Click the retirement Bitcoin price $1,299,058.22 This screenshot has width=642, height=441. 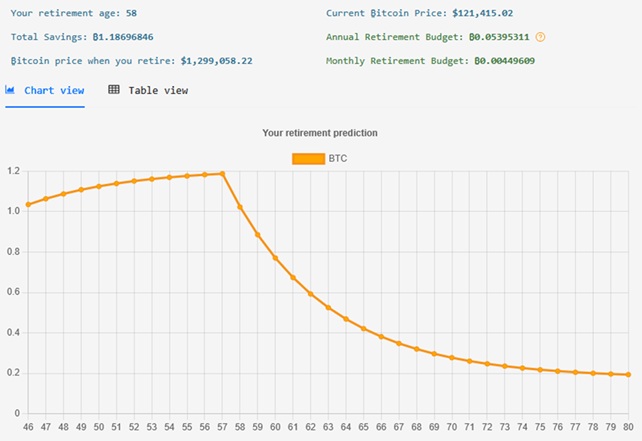(x=216, y=61)
